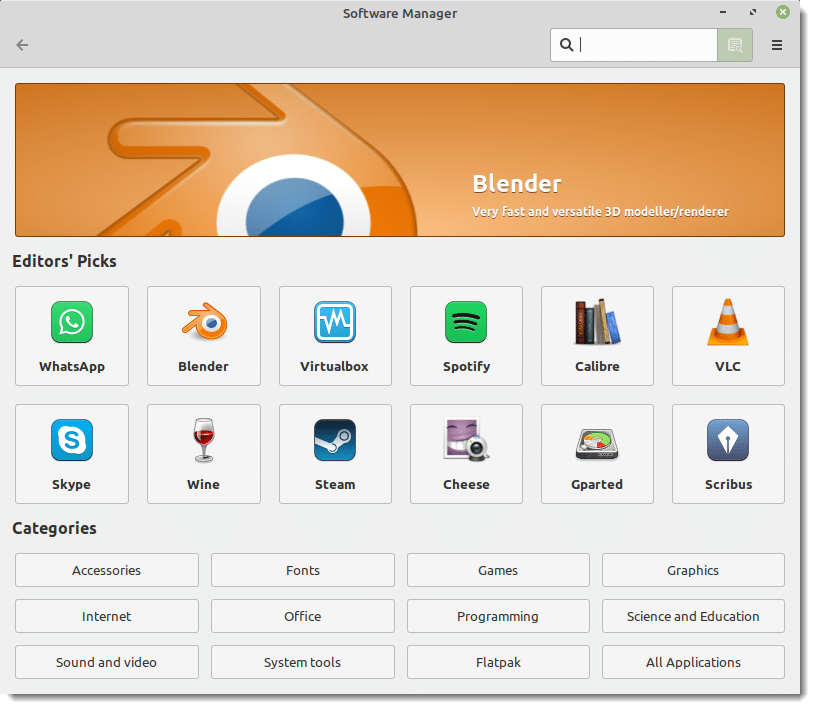Show All Applications

694,664
